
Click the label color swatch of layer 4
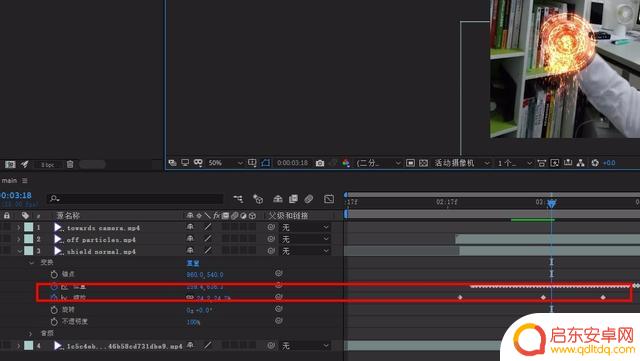tap(29, 345)
